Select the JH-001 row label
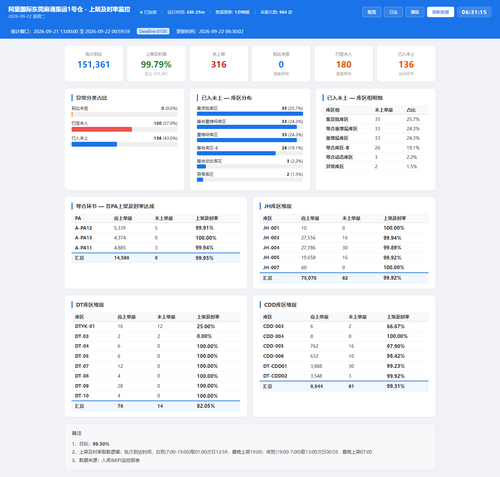The width and height of the screenshot is (500, 477). click(x=271, y=228)
